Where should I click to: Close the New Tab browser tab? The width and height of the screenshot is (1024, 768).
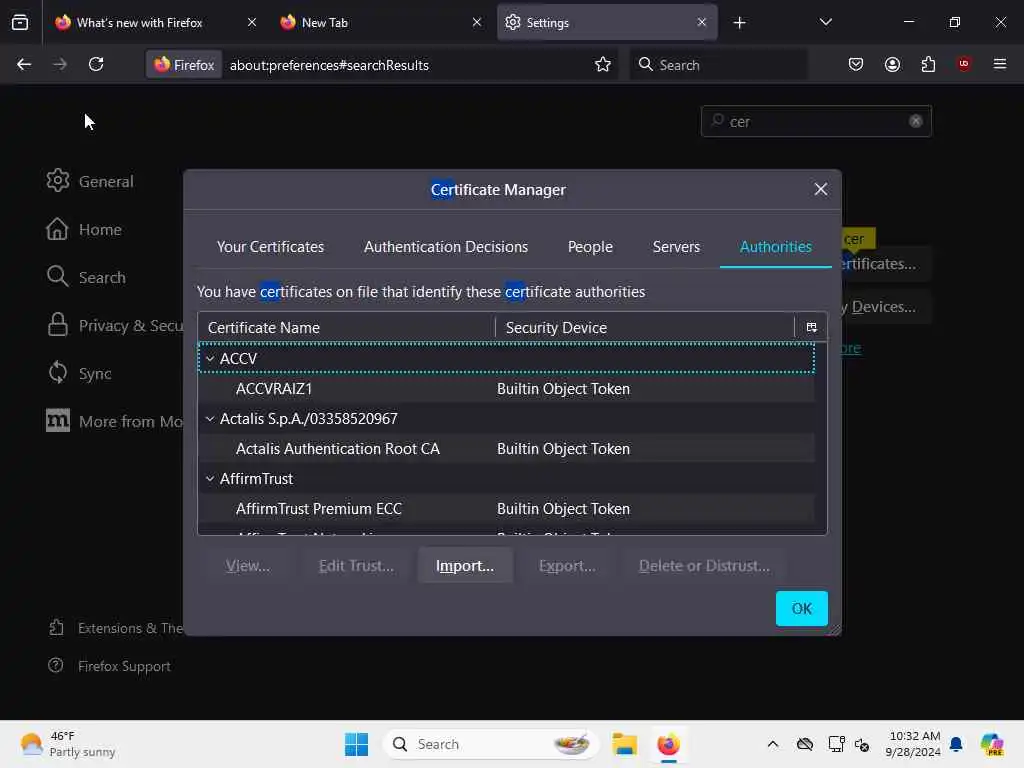coord(477,22)
